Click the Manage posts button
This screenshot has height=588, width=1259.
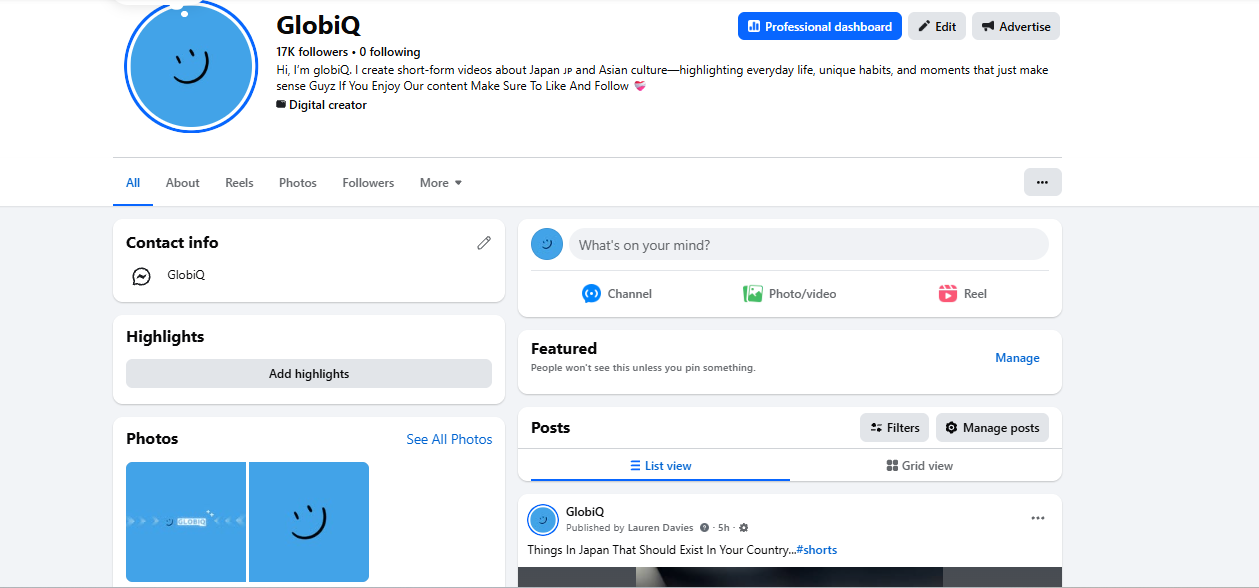click(992, 428)
